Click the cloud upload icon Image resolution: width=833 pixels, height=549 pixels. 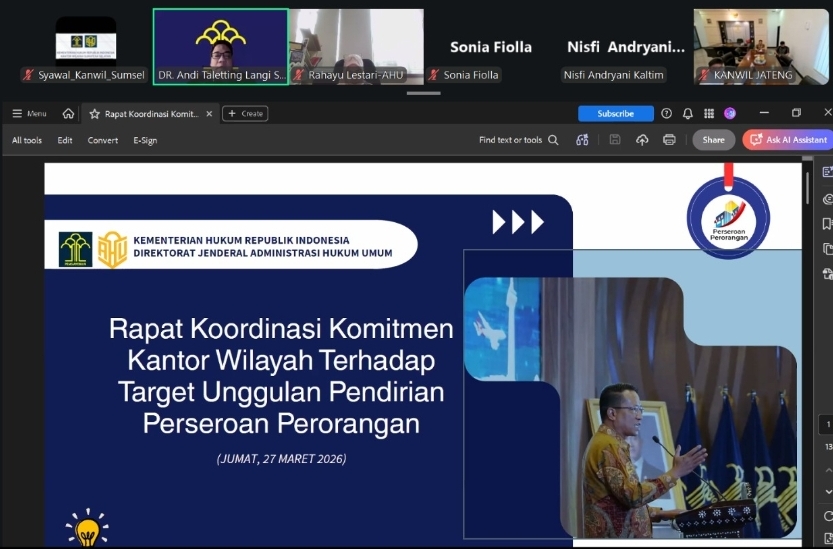click(642, 140)
